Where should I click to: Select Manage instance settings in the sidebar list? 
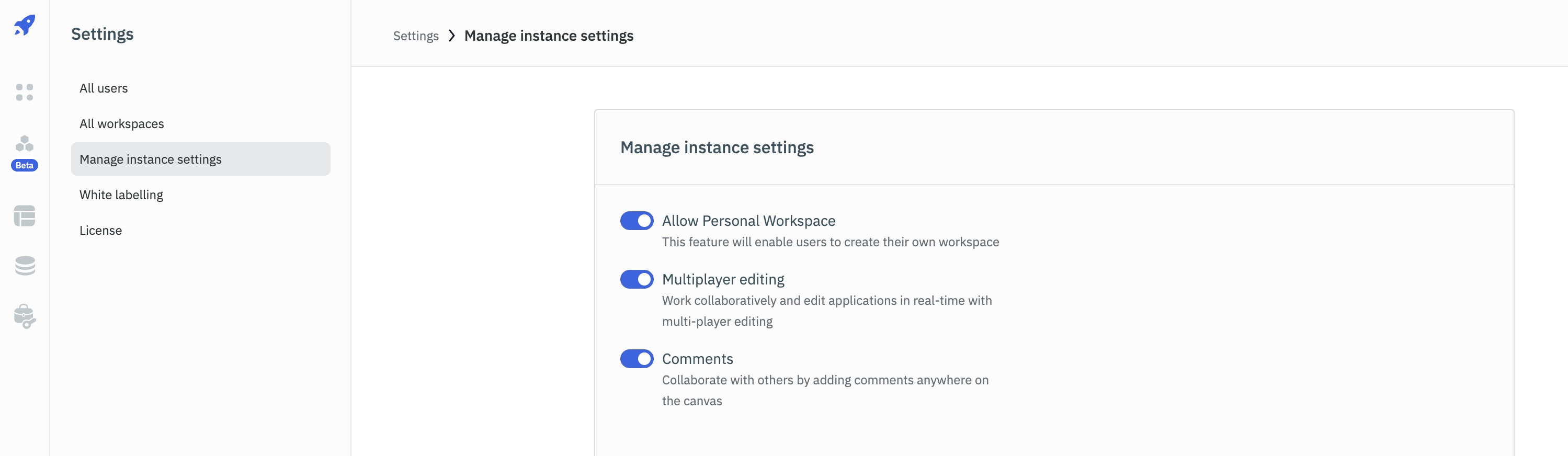(150, 159)
